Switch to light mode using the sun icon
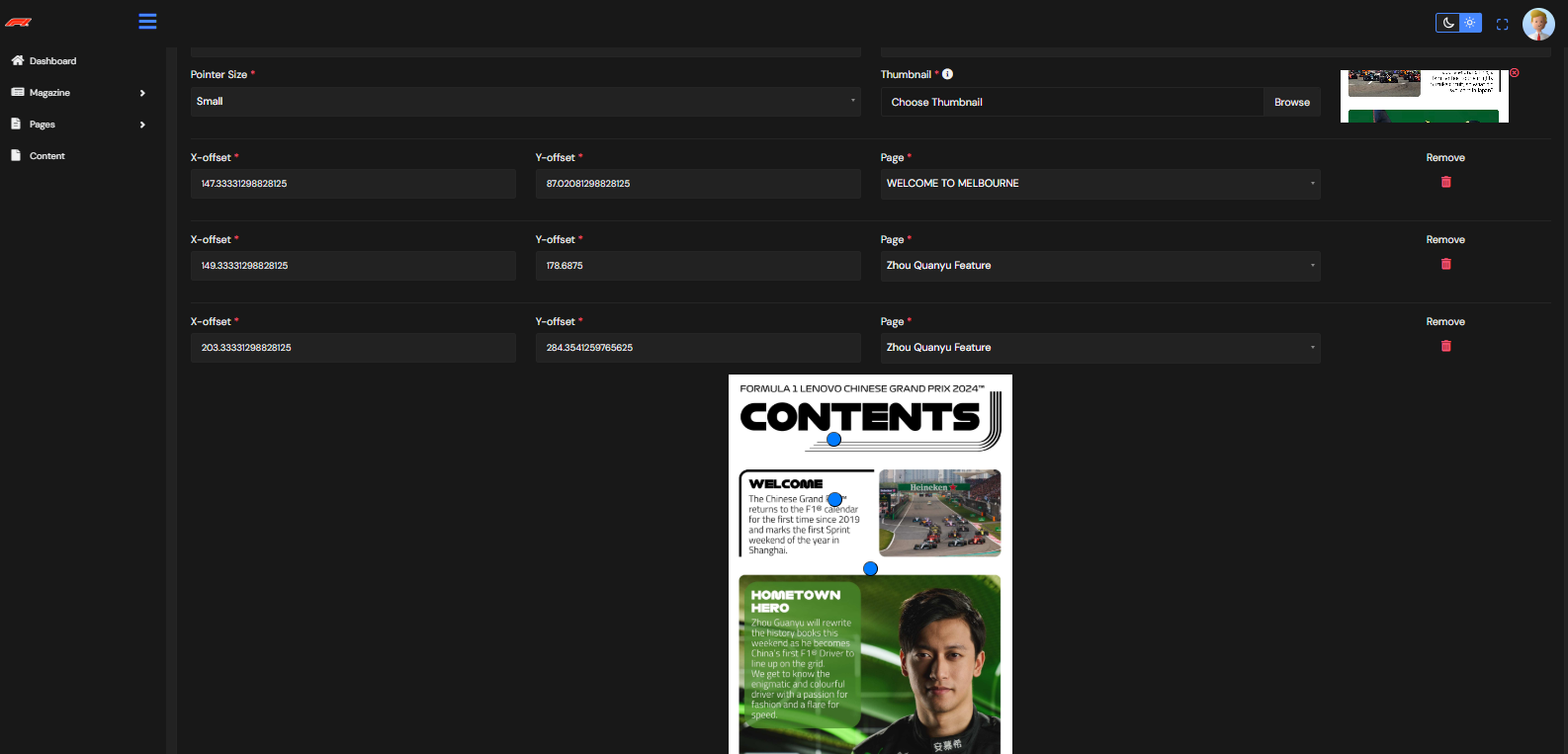 1470,23
